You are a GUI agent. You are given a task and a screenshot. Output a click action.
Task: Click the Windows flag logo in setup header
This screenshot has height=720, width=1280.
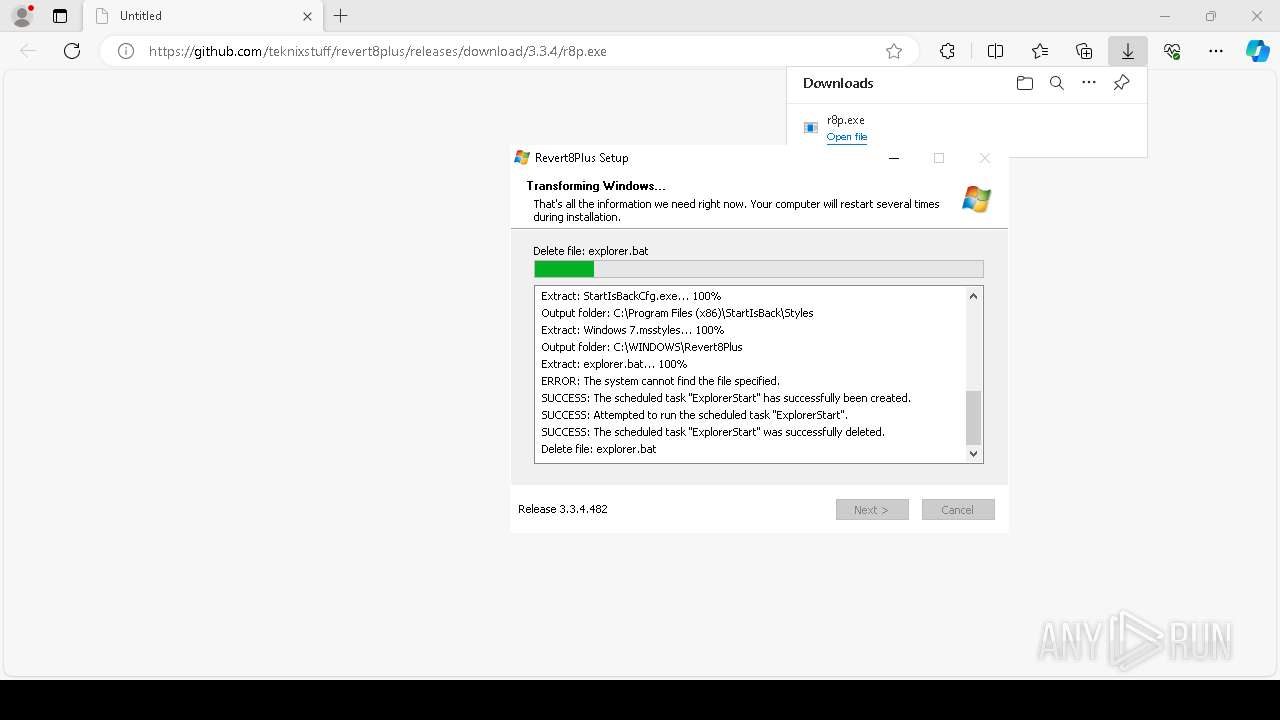tap(976, 199)
